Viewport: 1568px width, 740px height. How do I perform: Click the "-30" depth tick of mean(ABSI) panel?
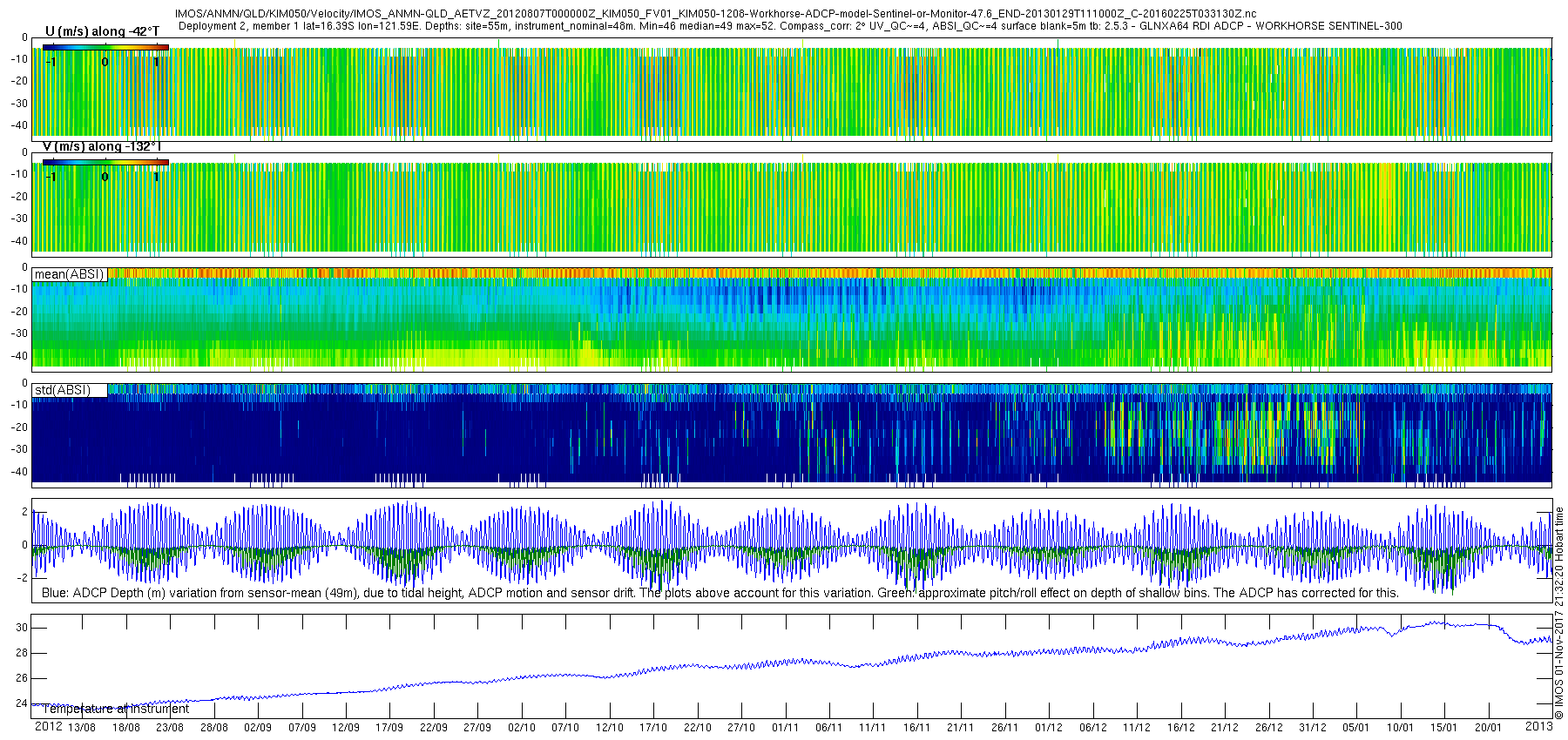(x=17, y=333)
